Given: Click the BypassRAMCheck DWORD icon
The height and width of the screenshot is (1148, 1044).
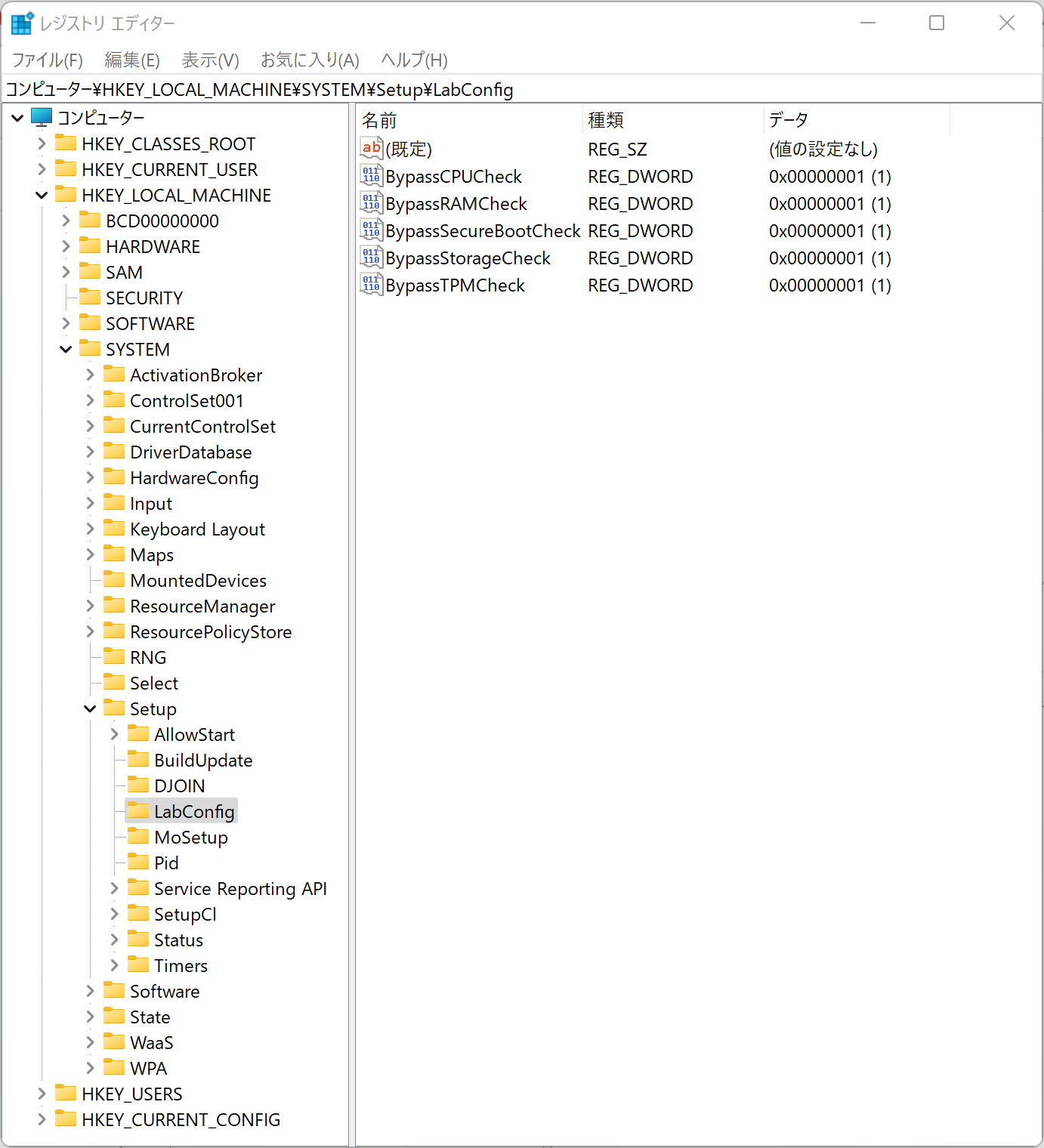Looking at the screenshot, I should [371, 203].
